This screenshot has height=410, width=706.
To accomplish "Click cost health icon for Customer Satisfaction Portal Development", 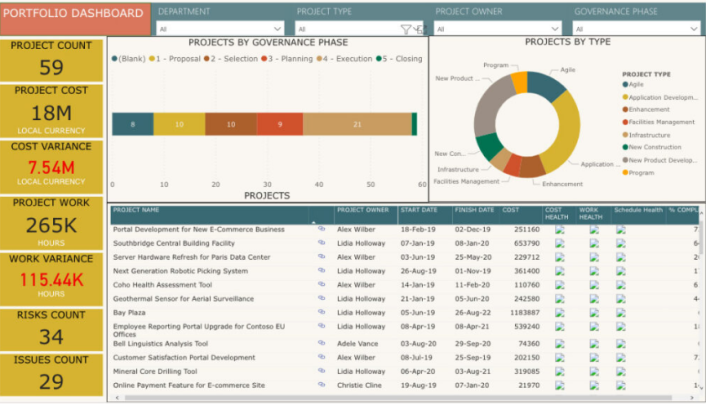I will 560,357.
